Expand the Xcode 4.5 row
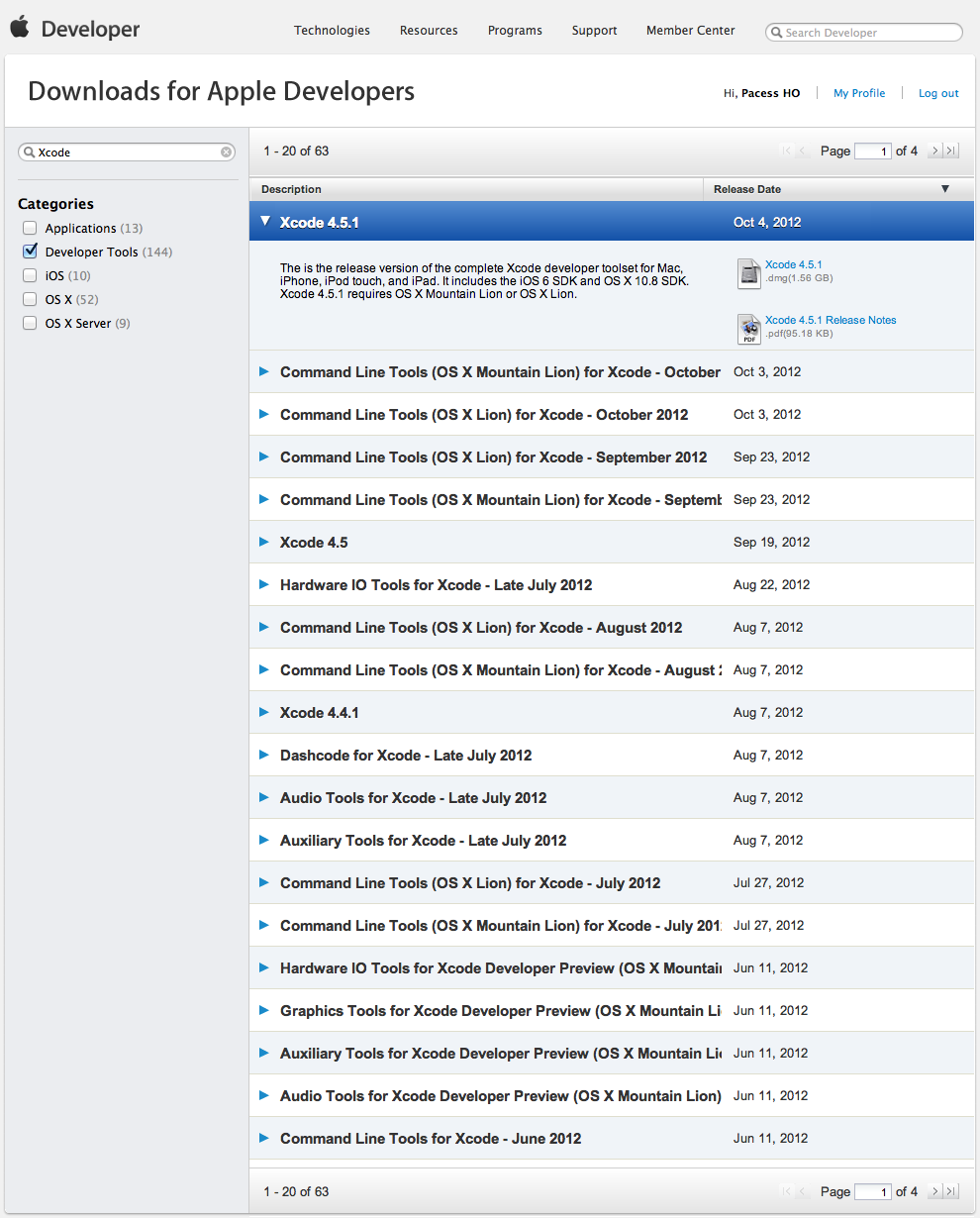This screenshot has height=1218, width=980. (x=264, y=542)
